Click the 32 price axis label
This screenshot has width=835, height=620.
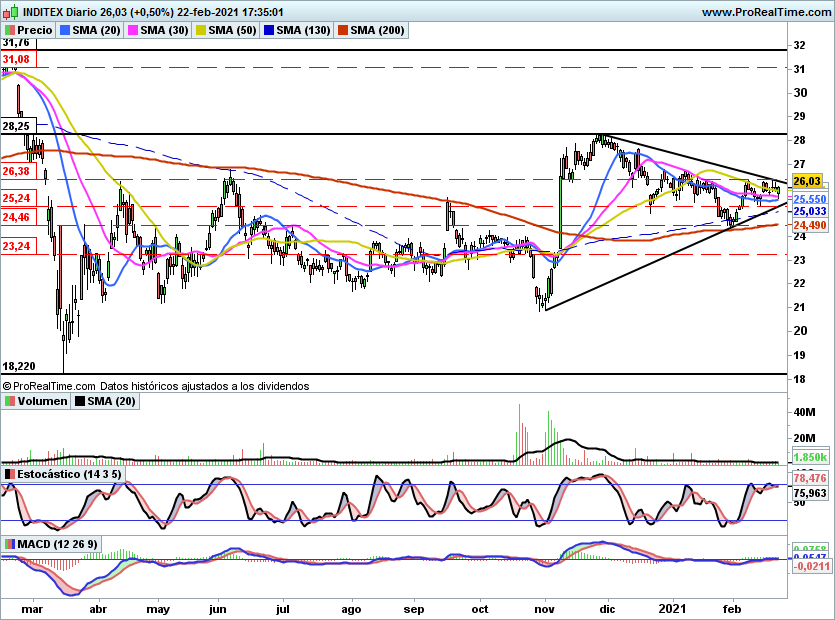[799, 45]
